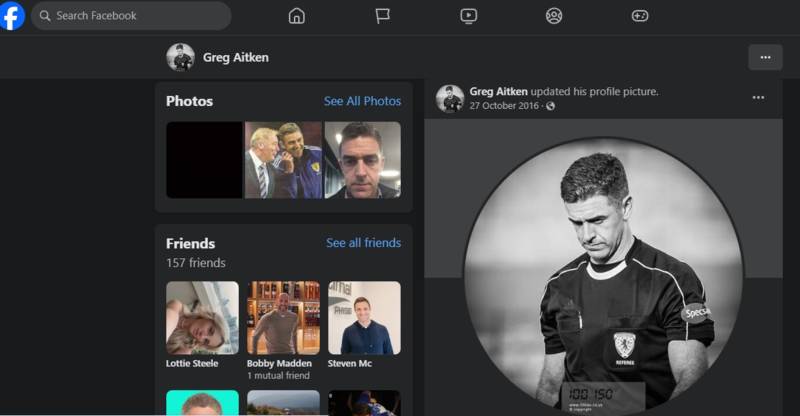This screenshot has height=416, width=800.
Task: Open the Home feed icon
Action: (296, 16)
